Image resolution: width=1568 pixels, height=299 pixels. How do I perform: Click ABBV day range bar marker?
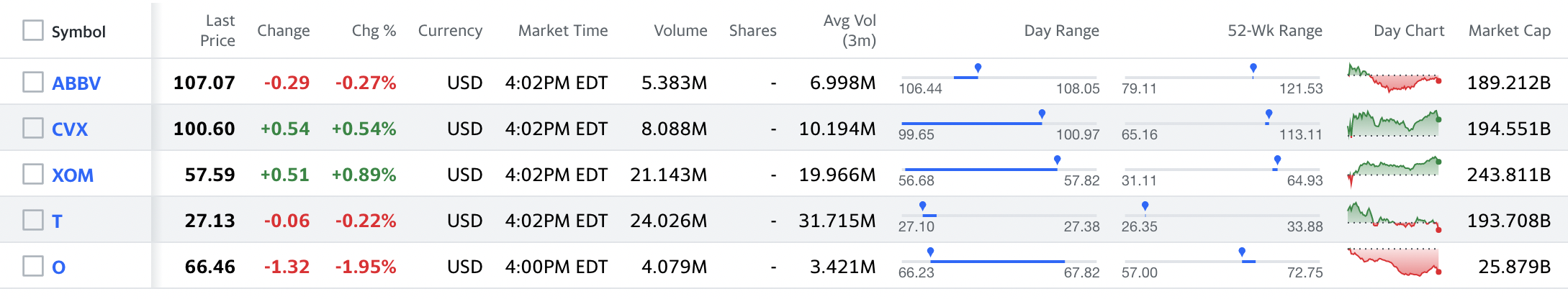[978, 69]
